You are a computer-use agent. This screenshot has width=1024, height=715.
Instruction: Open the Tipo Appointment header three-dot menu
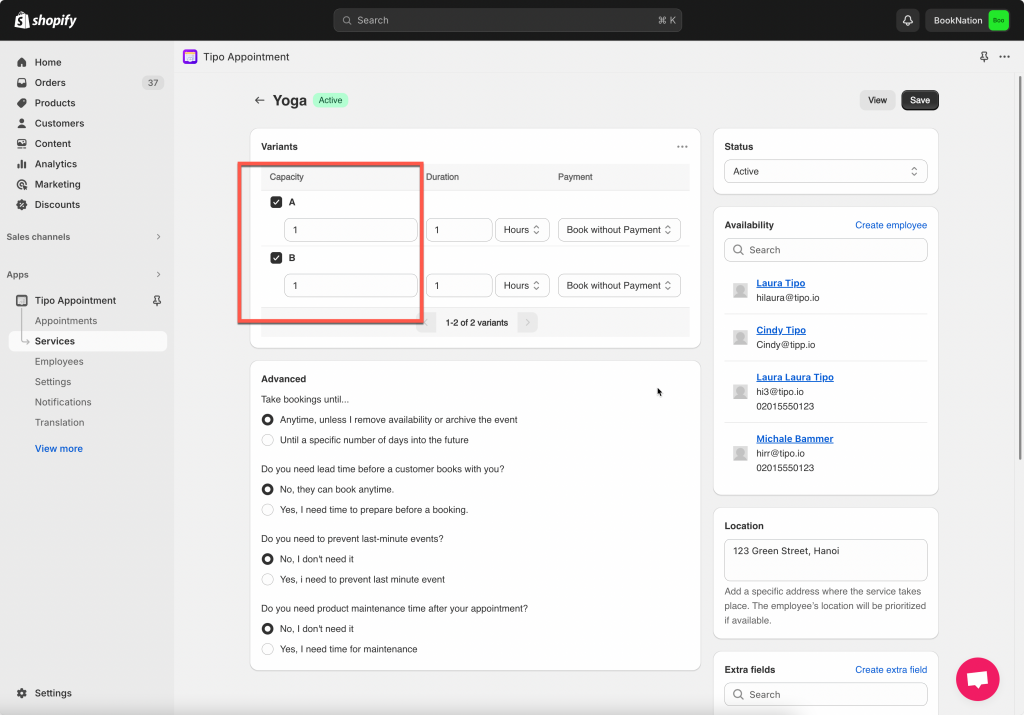point(1004,57)
